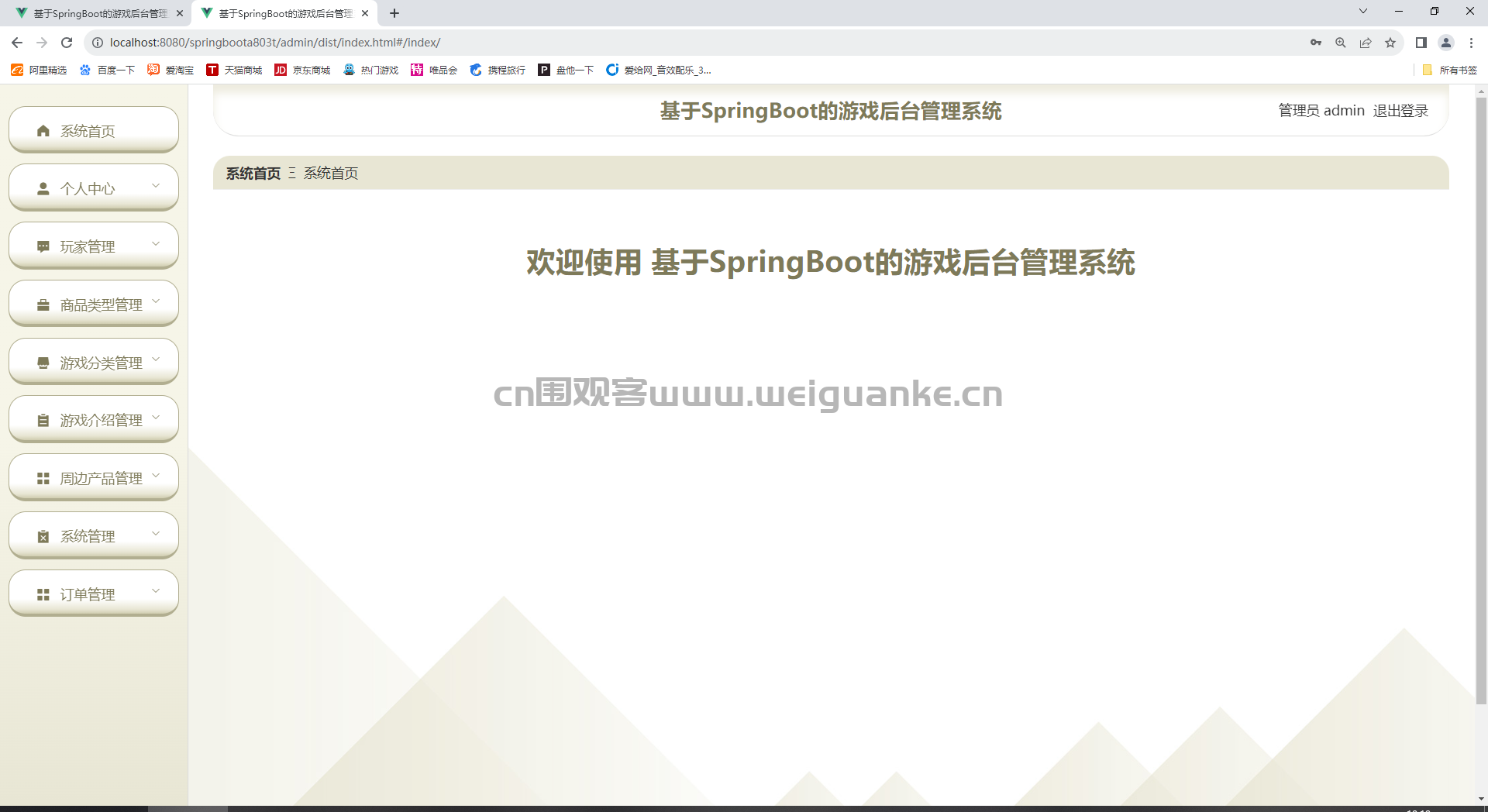Open the 个人中心 sidebar menu
The width and height of the screenshot is (1488, 812).
94,188
